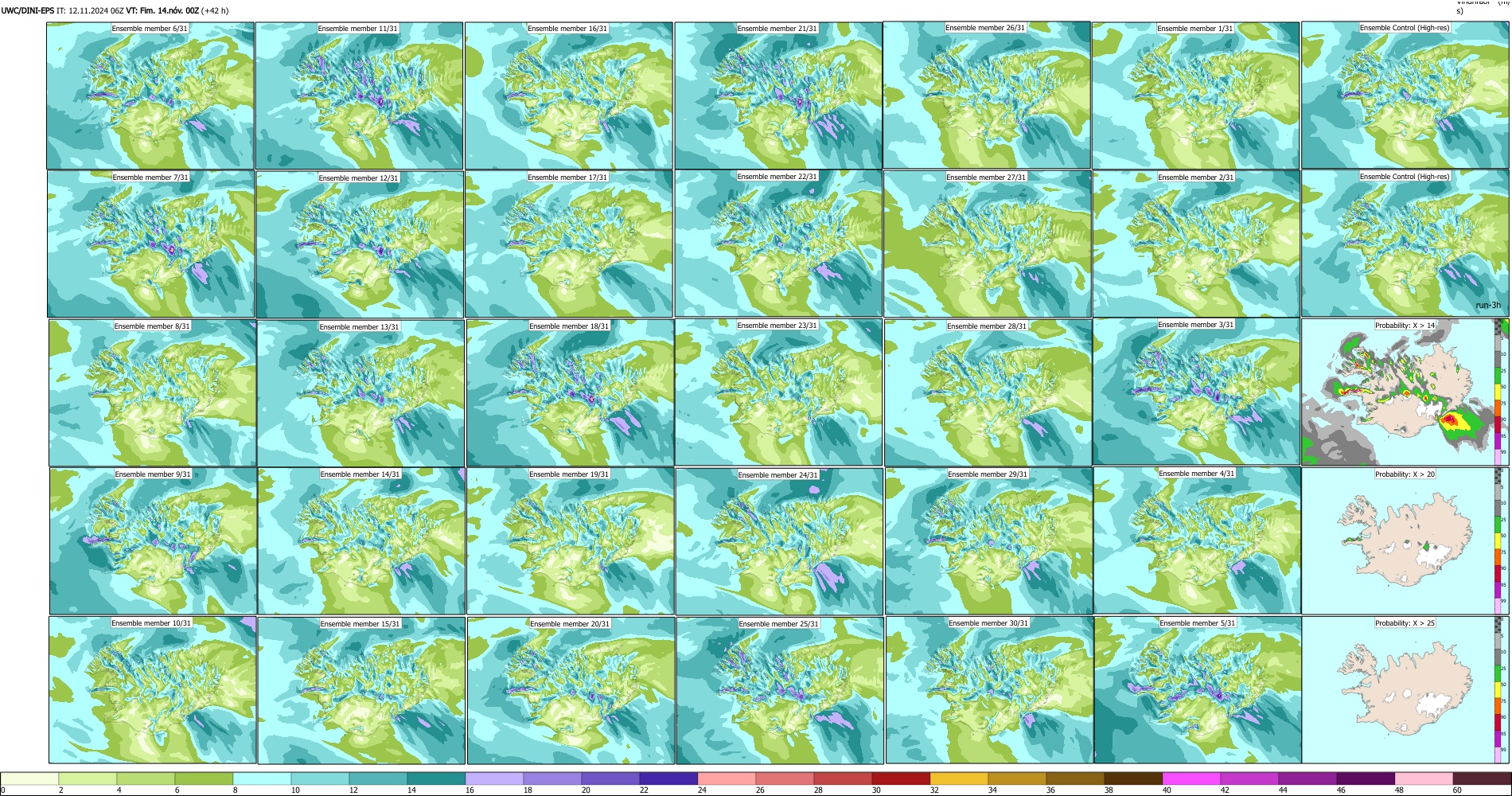Open the Probability X > 14 map
1512x796 pixels.
click(x=1405, y=392)
